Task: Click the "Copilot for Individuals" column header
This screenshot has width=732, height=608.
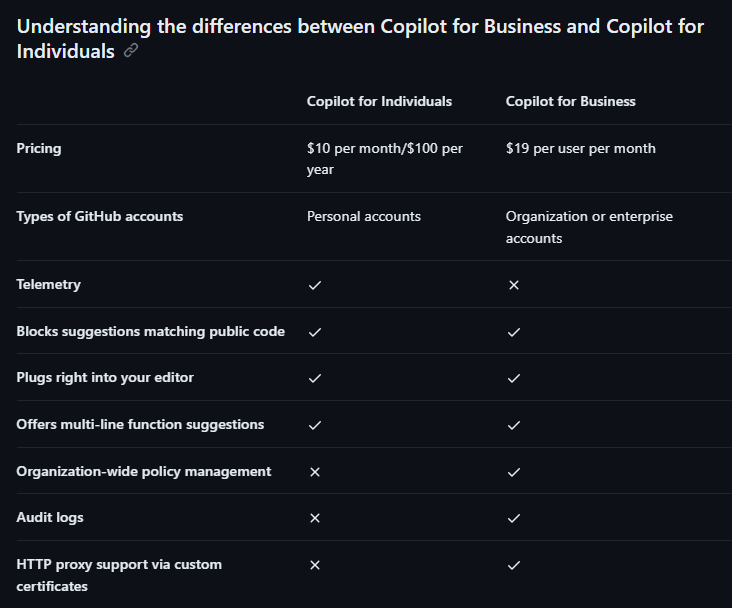Action: tap(379, 101)
